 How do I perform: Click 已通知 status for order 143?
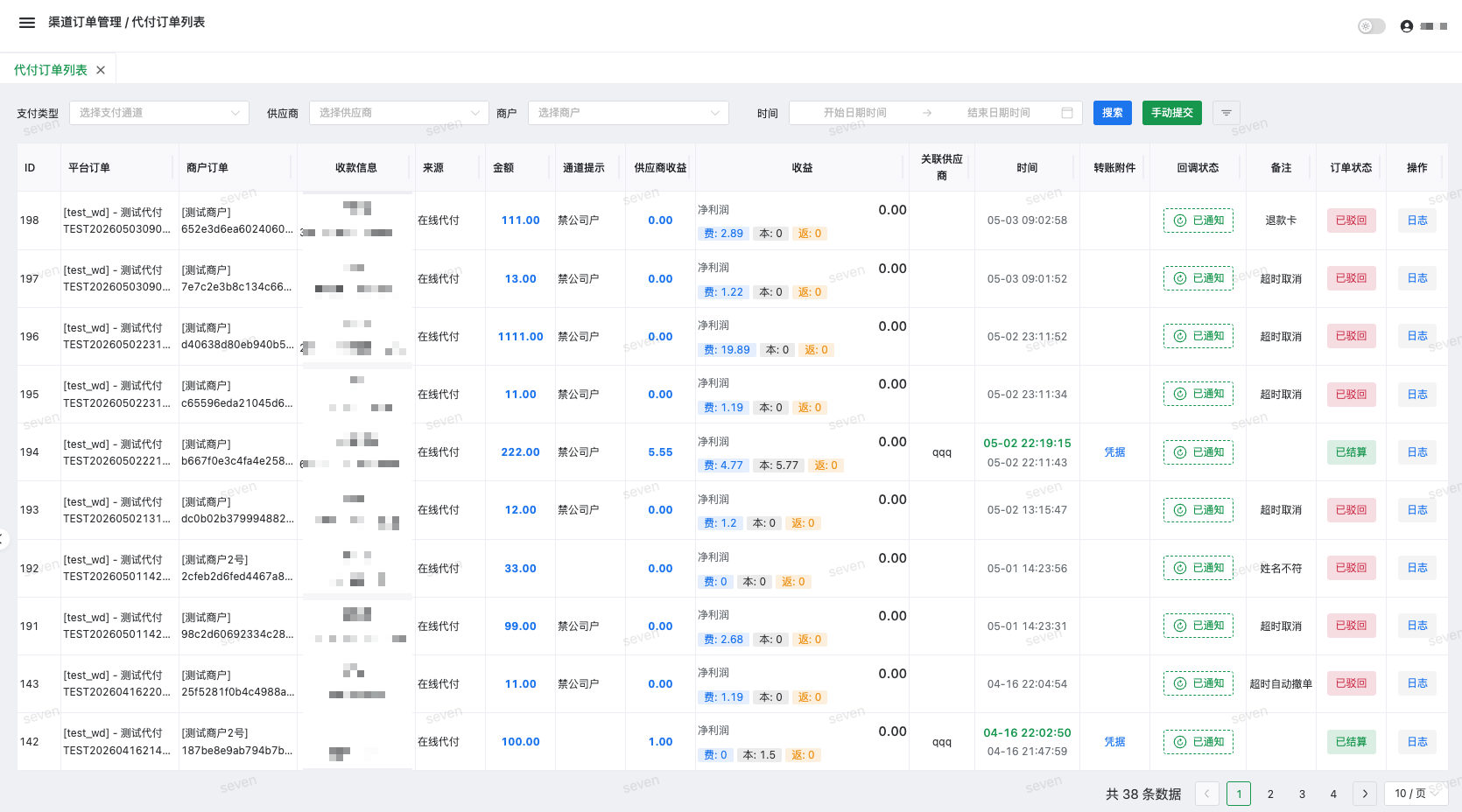1198,683
